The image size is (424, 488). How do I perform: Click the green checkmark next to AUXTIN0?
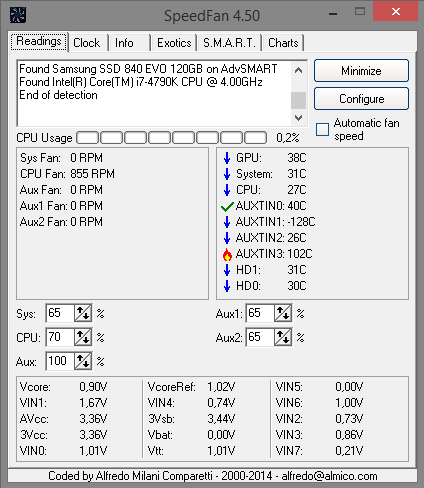[227, 207]
